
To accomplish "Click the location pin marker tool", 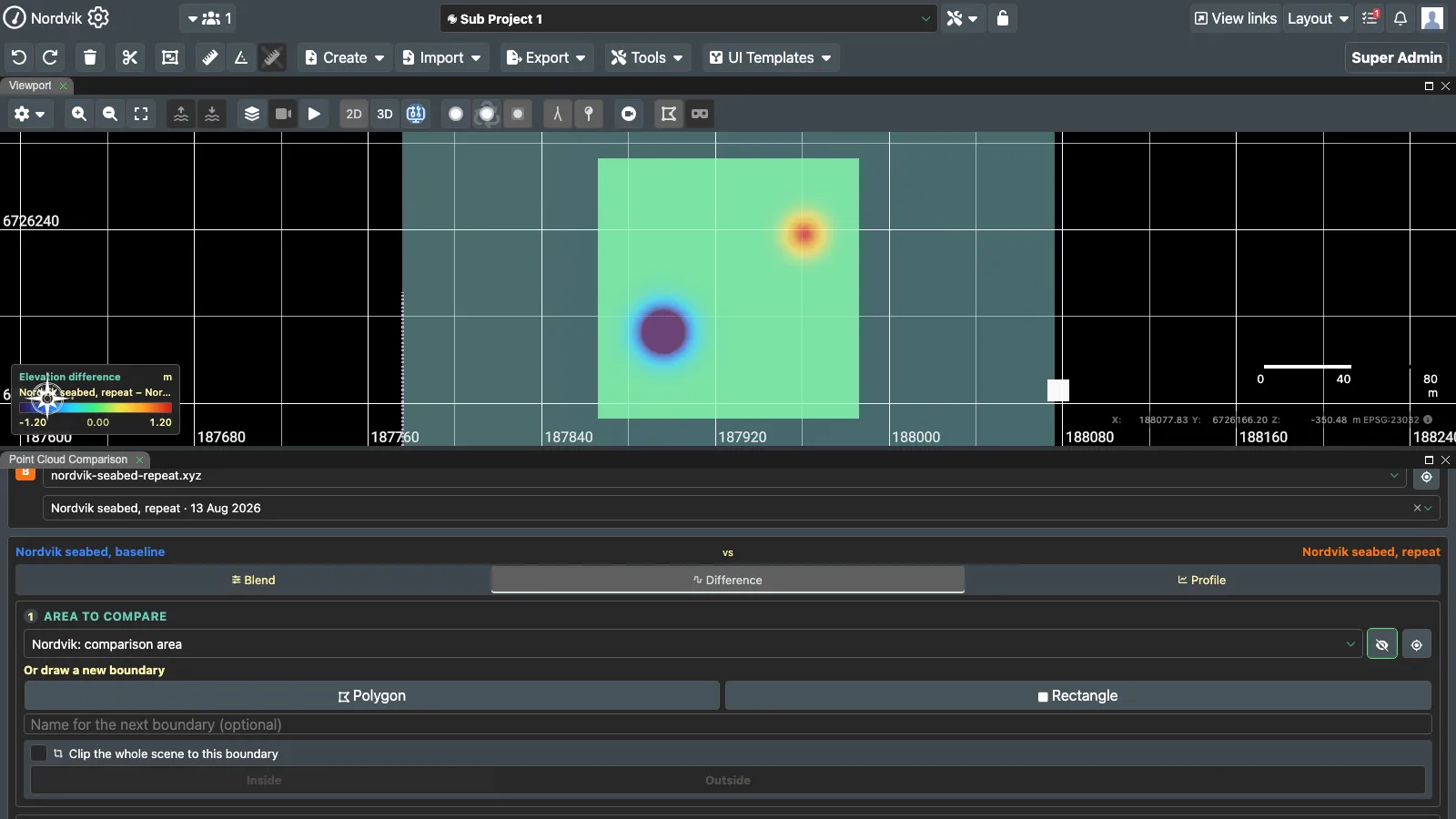I will click(589, 114).
